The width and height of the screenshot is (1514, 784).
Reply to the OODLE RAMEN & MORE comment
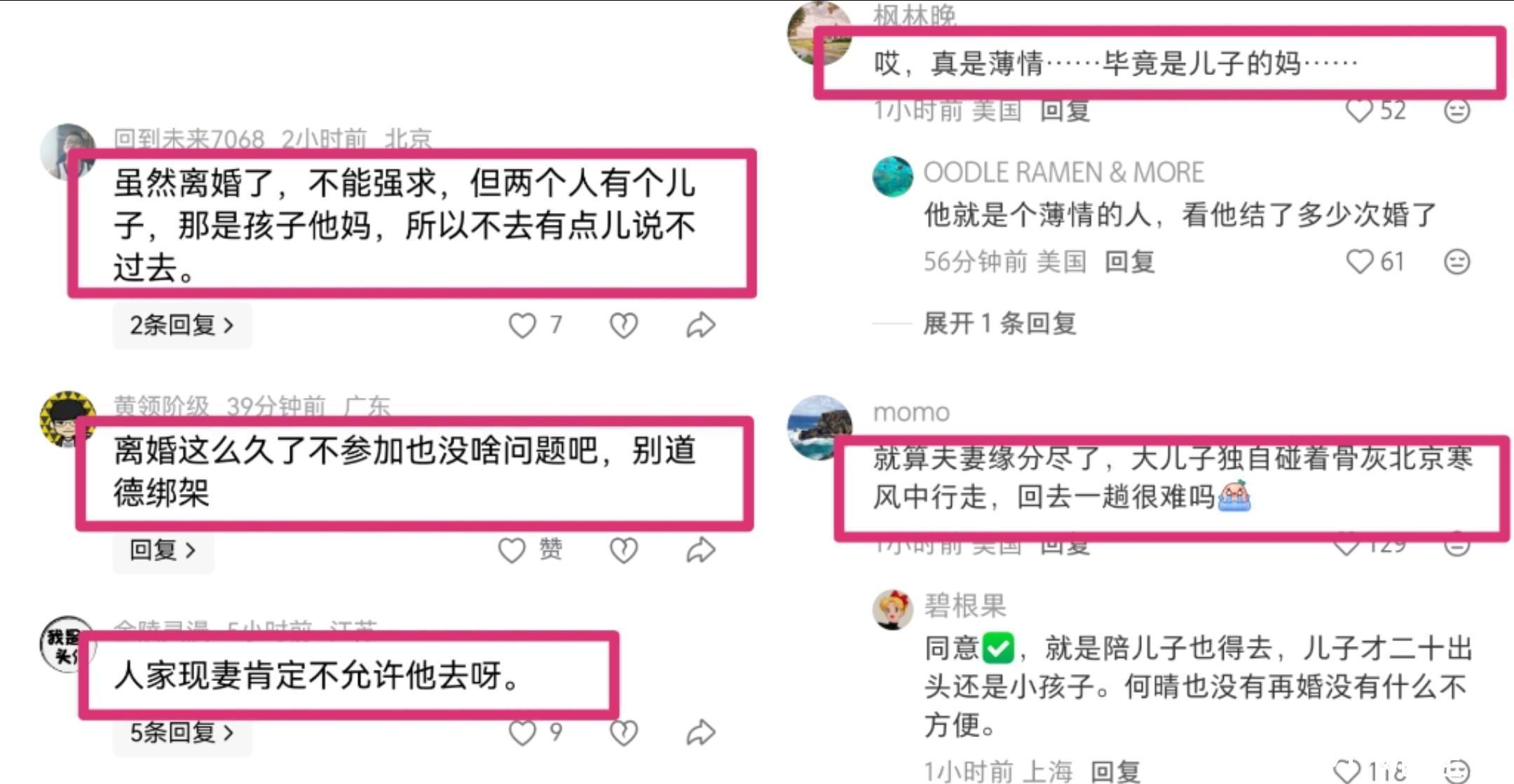click(x=1130, y=262)
